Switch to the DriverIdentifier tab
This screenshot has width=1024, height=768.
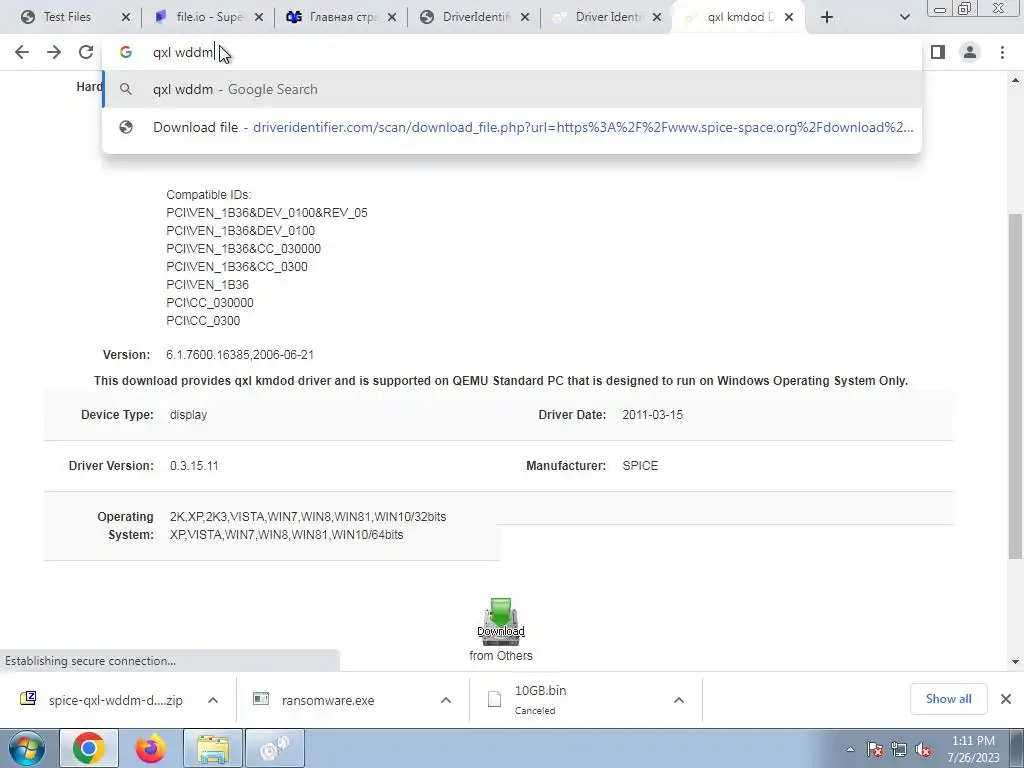(477, 17)
